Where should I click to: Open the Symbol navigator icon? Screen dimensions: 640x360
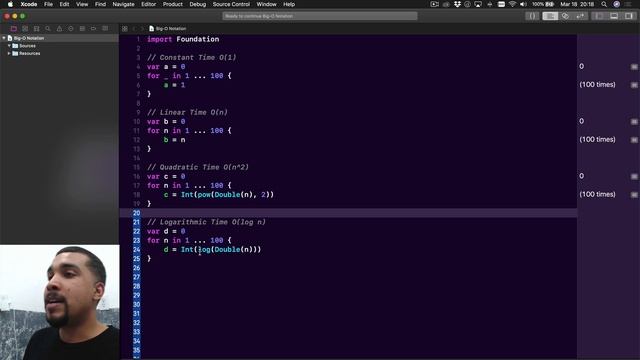click(x=36, y=29)
